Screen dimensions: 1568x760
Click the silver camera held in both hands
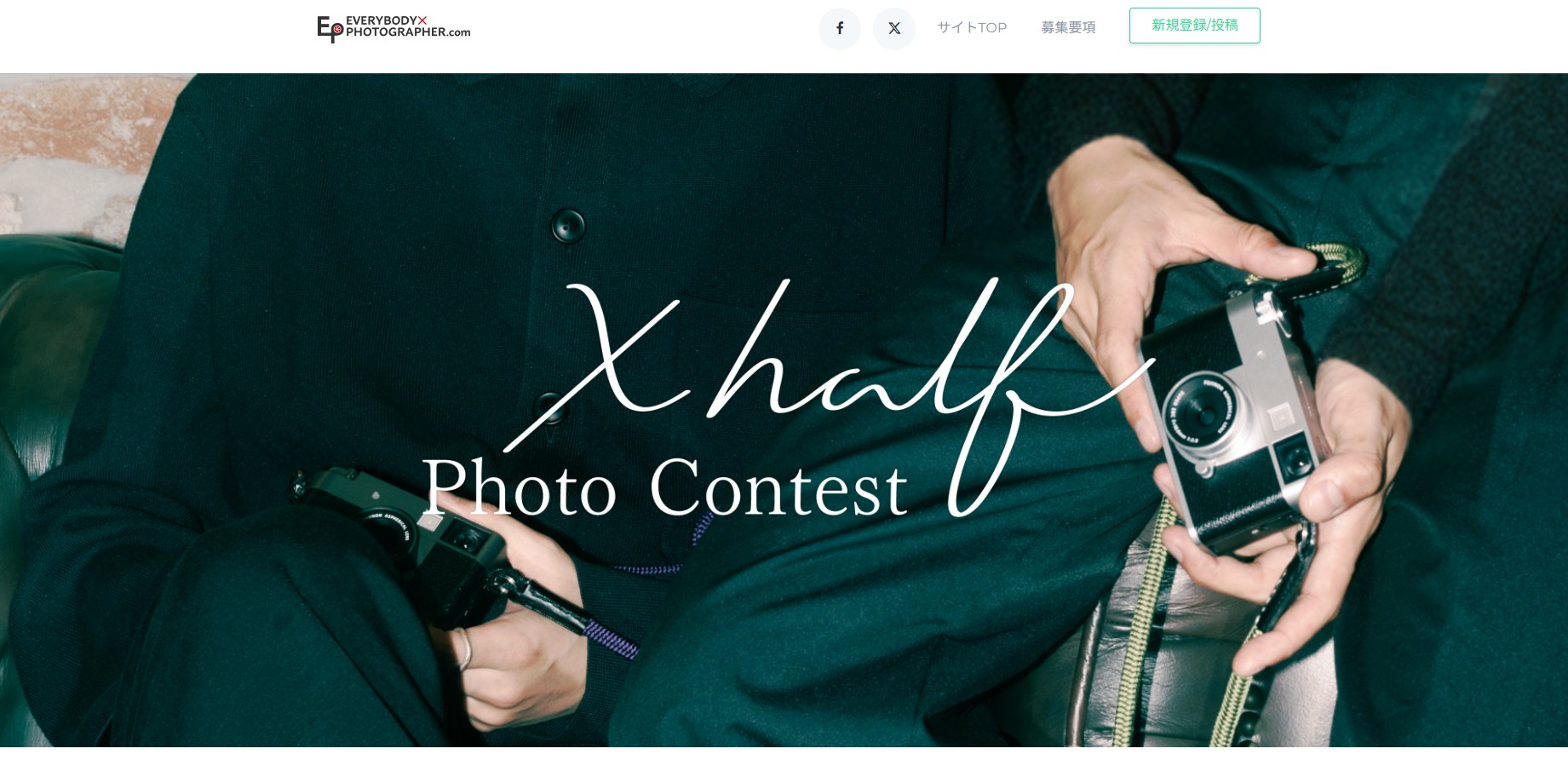click(1235, 417)
